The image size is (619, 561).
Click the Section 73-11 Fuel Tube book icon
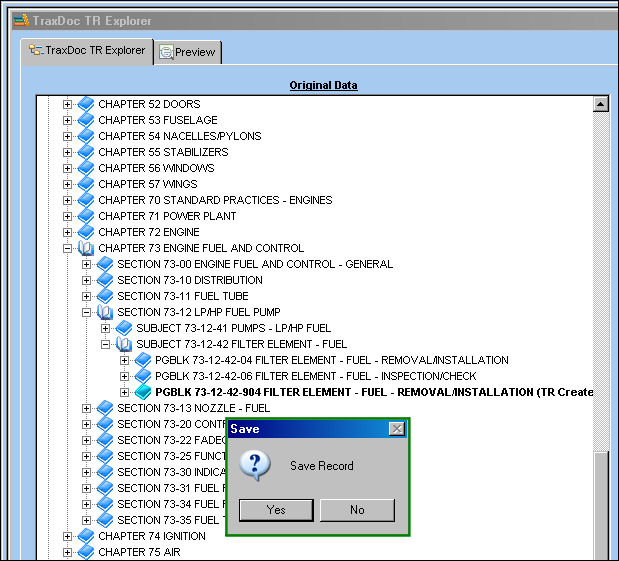(105, 296)
